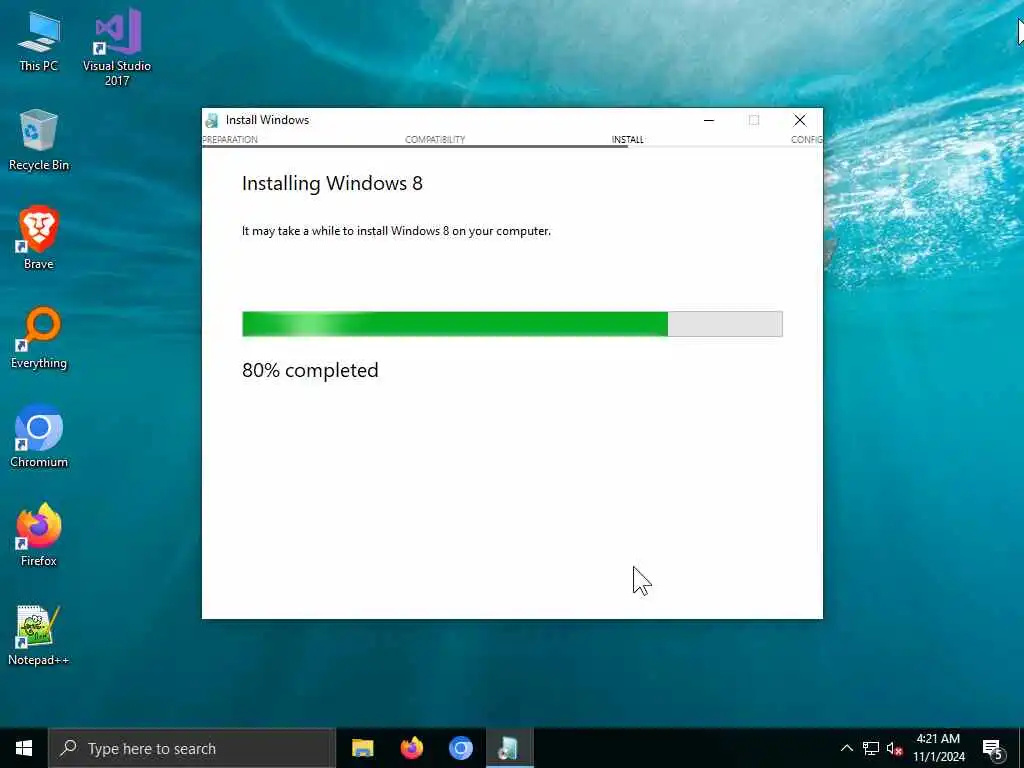The image size is (1024, 768).
Task: Open Chromium from the taskbar
Action: tap(460, 748)
